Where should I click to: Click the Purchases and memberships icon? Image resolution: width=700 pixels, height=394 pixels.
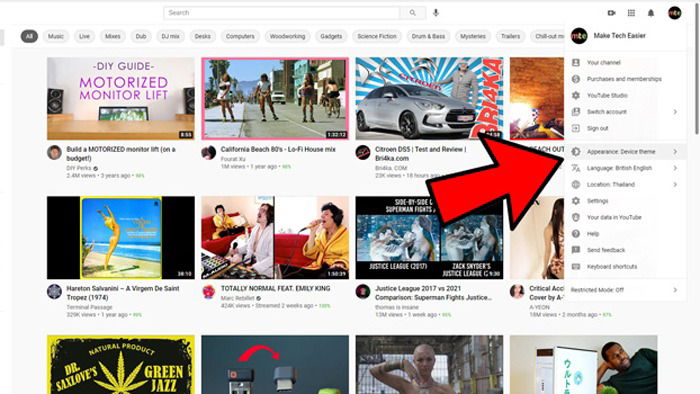click(x=576, y=79)
